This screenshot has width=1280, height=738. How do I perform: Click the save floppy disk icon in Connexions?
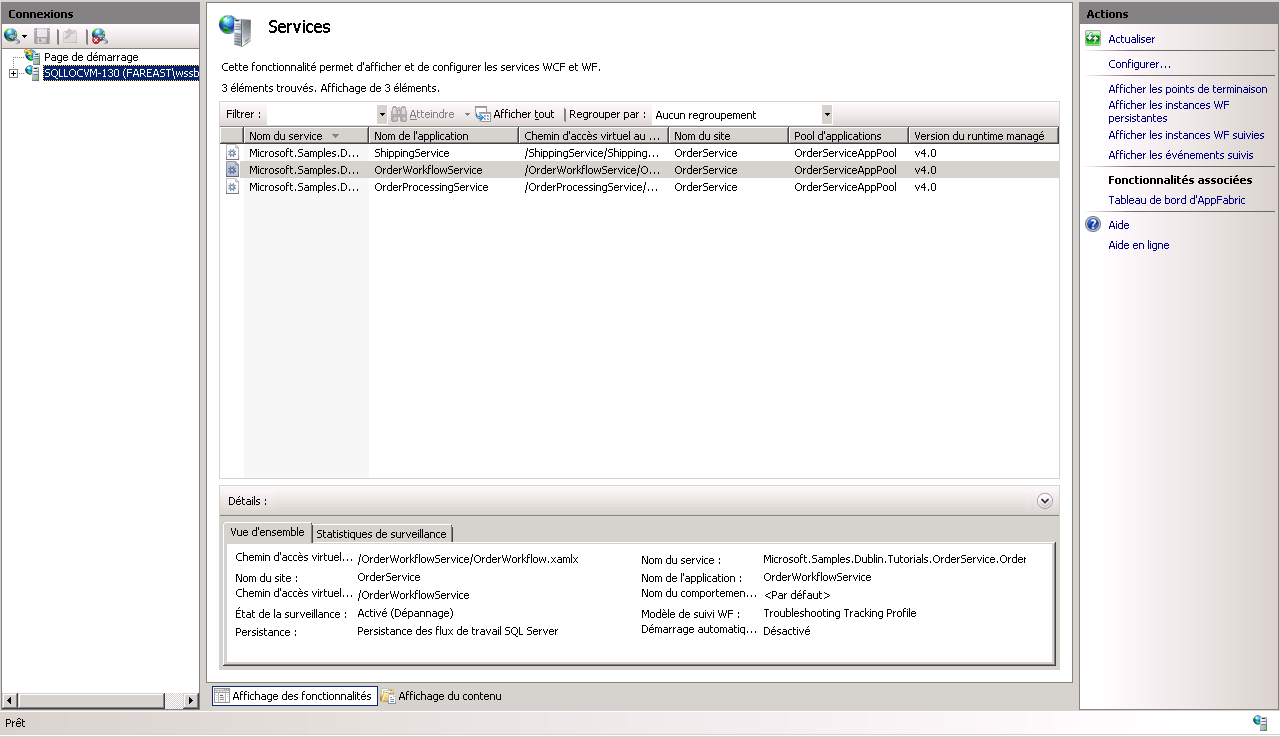click(x=42, y=36)
